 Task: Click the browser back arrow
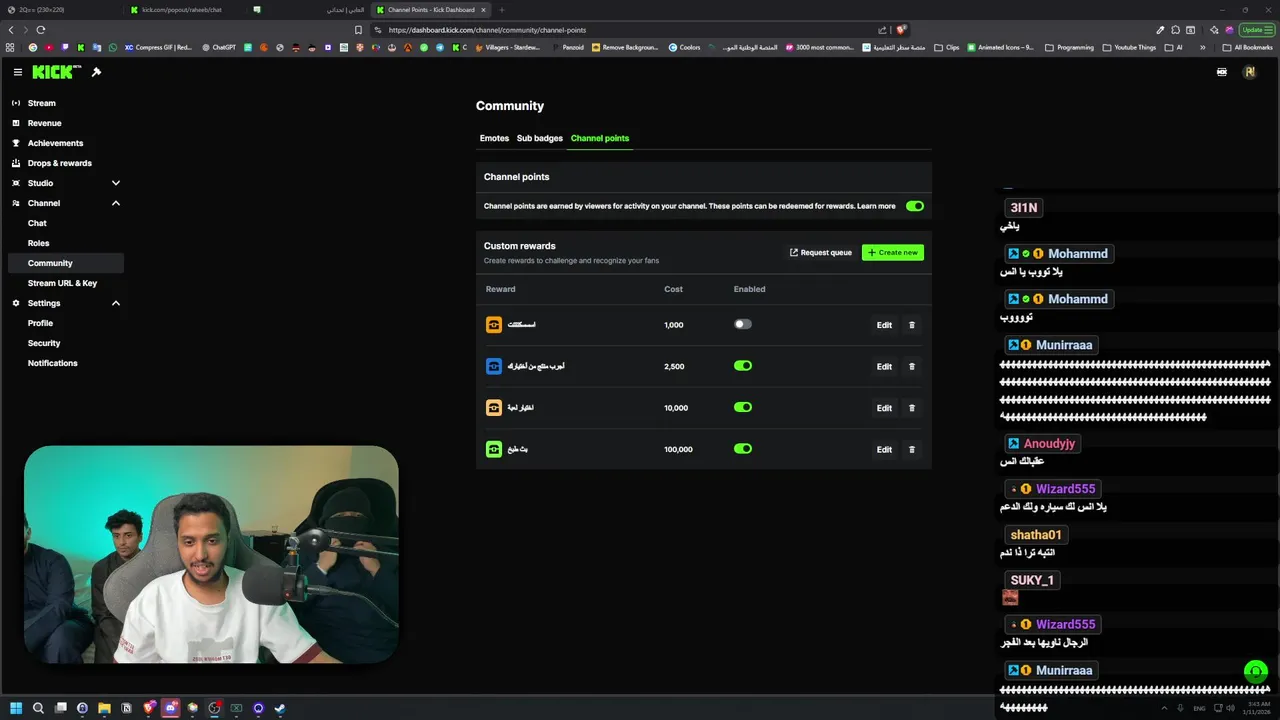[x=11, y=30]
